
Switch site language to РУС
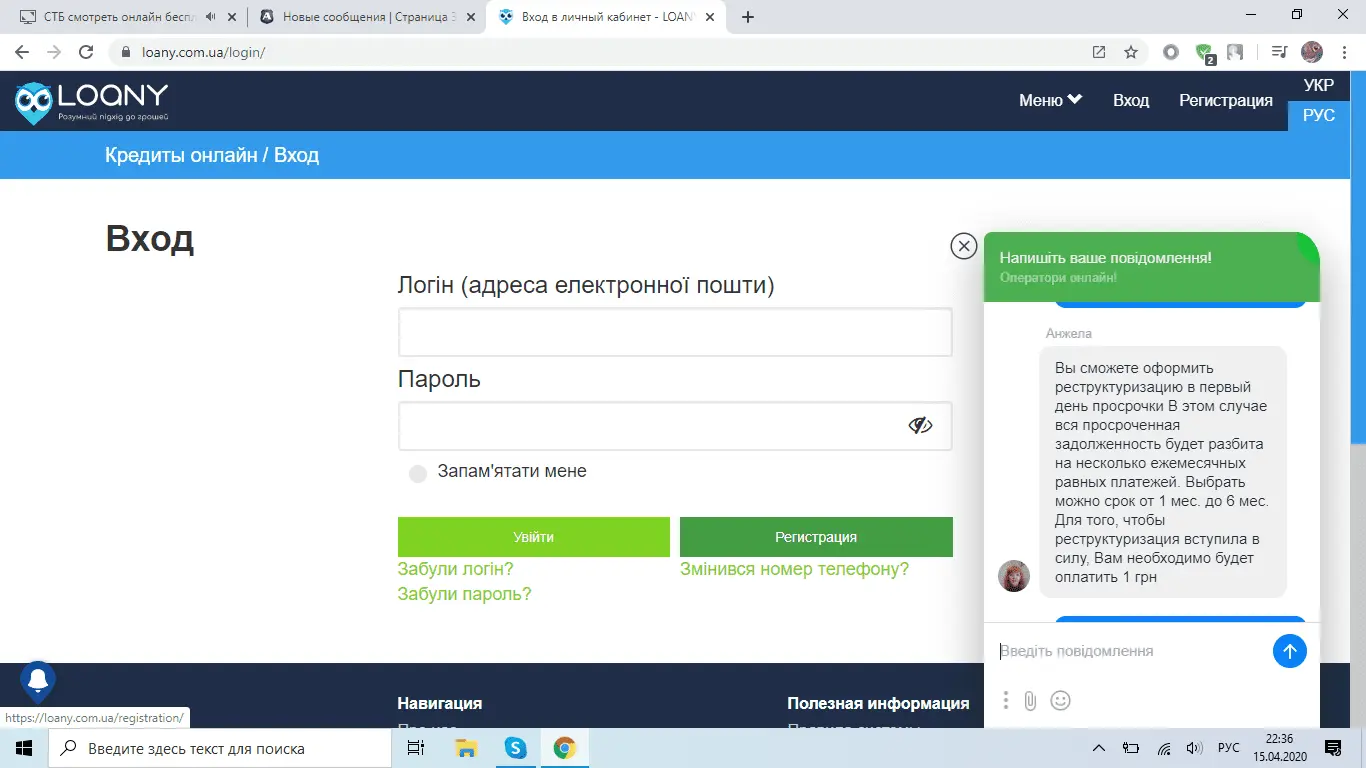1318,114
